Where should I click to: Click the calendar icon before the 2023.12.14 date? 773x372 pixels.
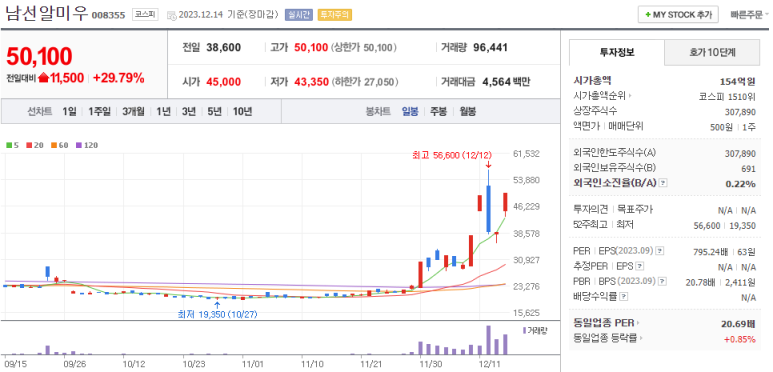click(171, 15)
